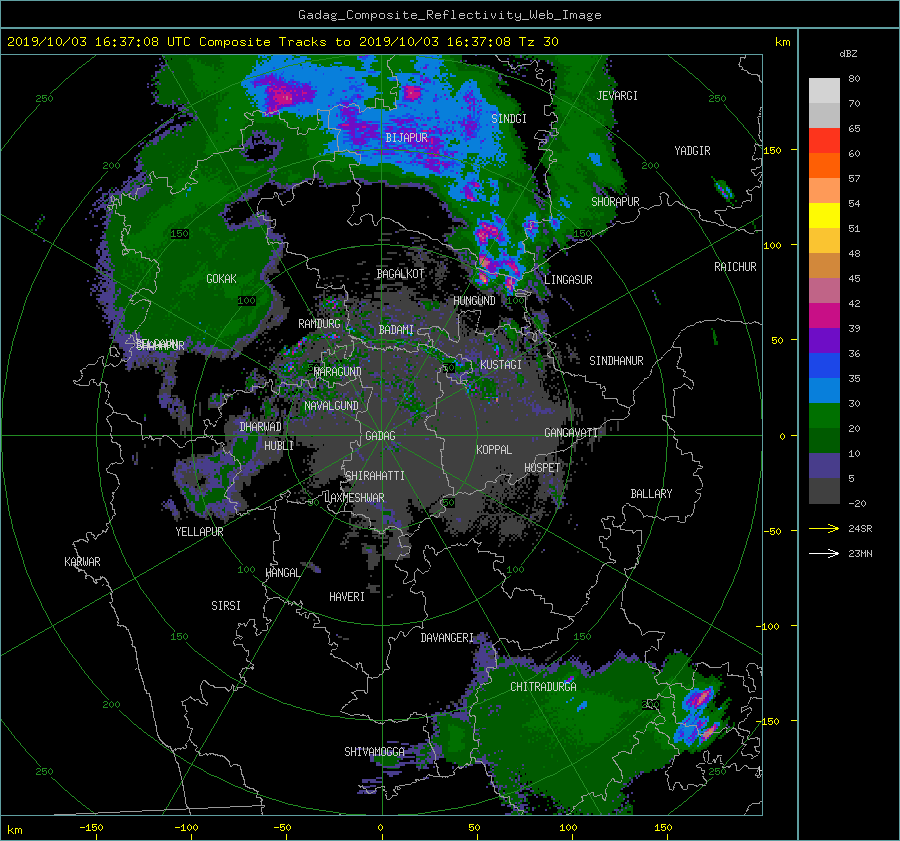Viewport: 900px width, 841px height.
Task: Click the km unit label at bottom left
Action: click(14, 830)
